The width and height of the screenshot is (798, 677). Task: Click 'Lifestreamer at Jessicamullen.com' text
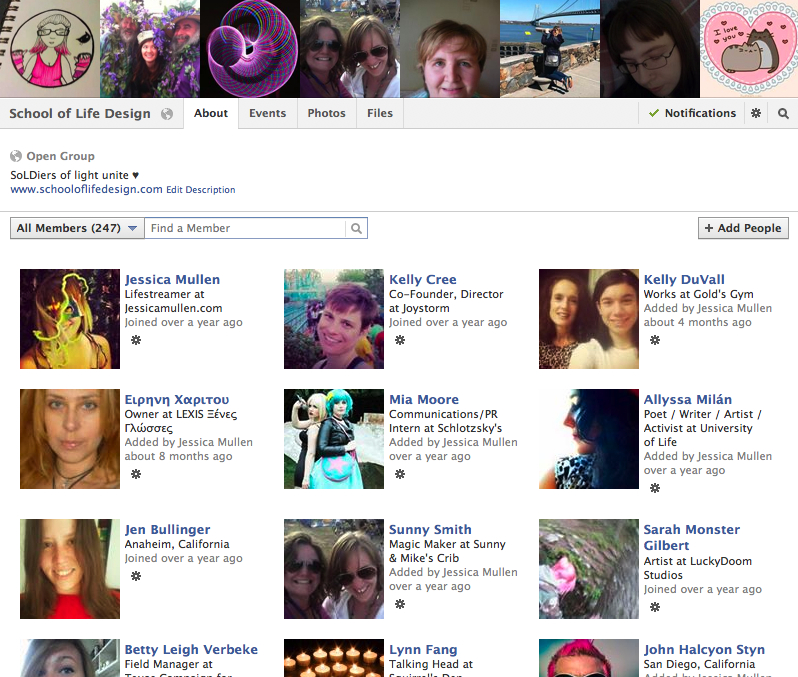point(174,301)
